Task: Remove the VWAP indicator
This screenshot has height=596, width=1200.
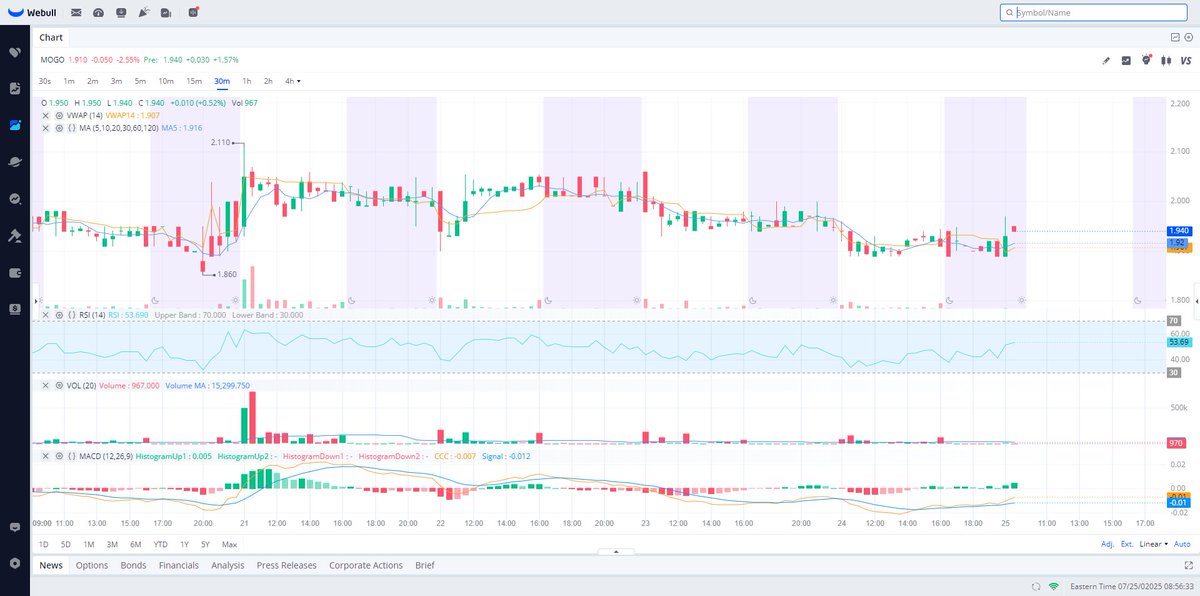Action: [x=46, y=115]
